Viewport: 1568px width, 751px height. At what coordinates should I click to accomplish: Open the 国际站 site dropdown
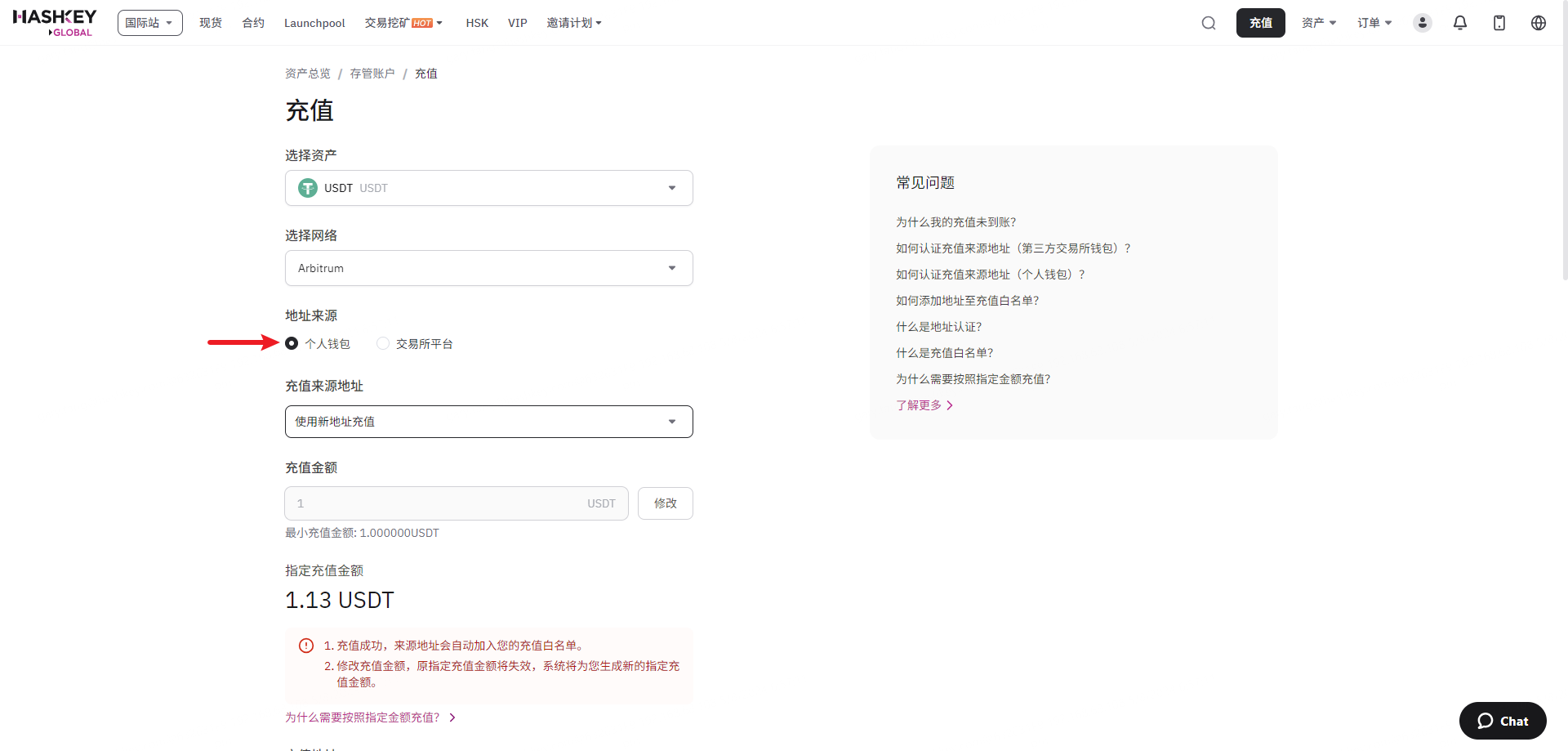[x=150, y=23]
